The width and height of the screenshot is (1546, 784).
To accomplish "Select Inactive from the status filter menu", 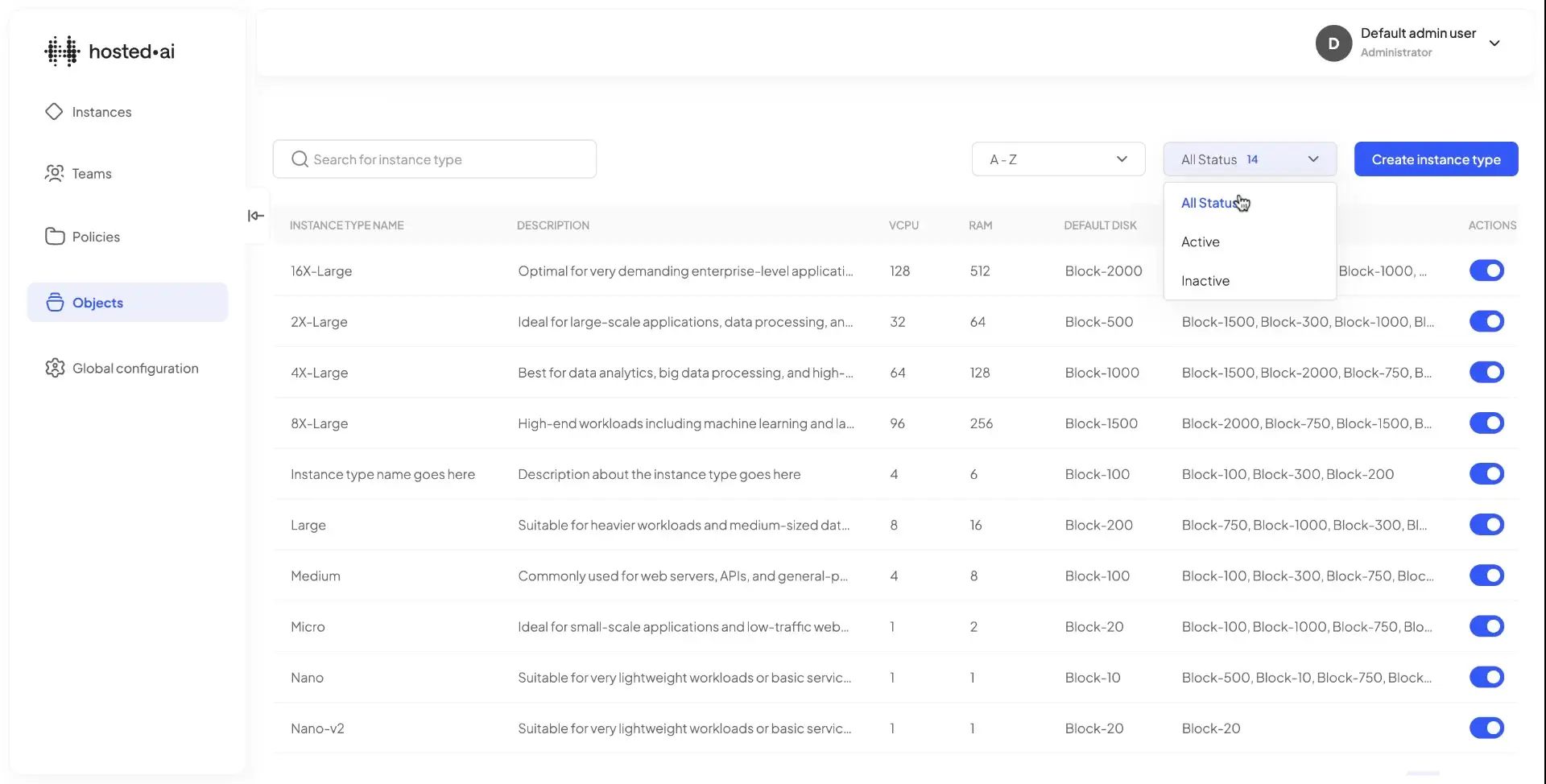I will click(x=1205, y=280).
